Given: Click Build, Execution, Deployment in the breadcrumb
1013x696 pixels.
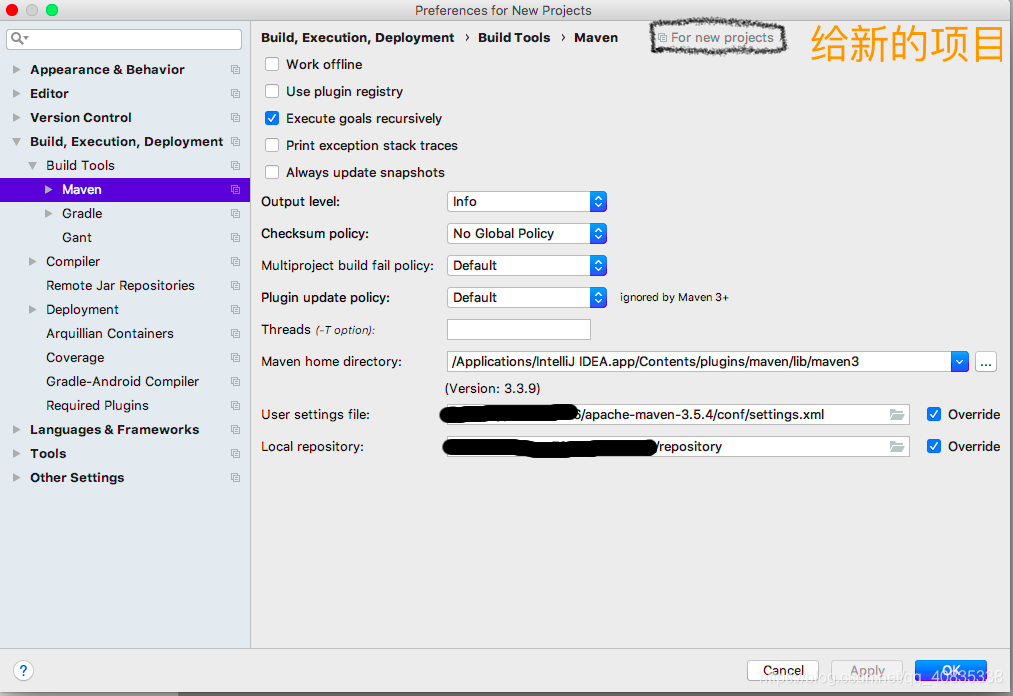Looking at the screenshot, I should pyautogui.click(x=357, y=37).
